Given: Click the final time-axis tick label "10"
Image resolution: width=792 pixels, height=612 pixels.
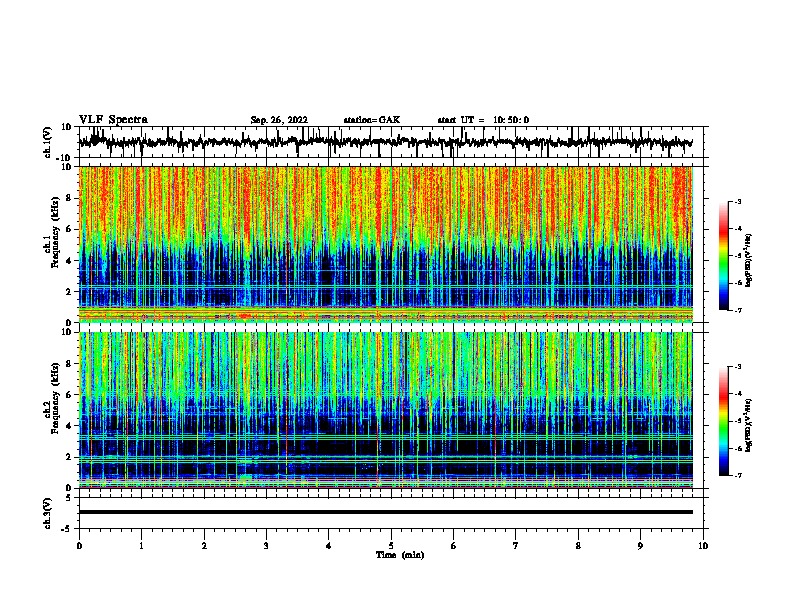Looking at the screenshot, I should (703, 545).
